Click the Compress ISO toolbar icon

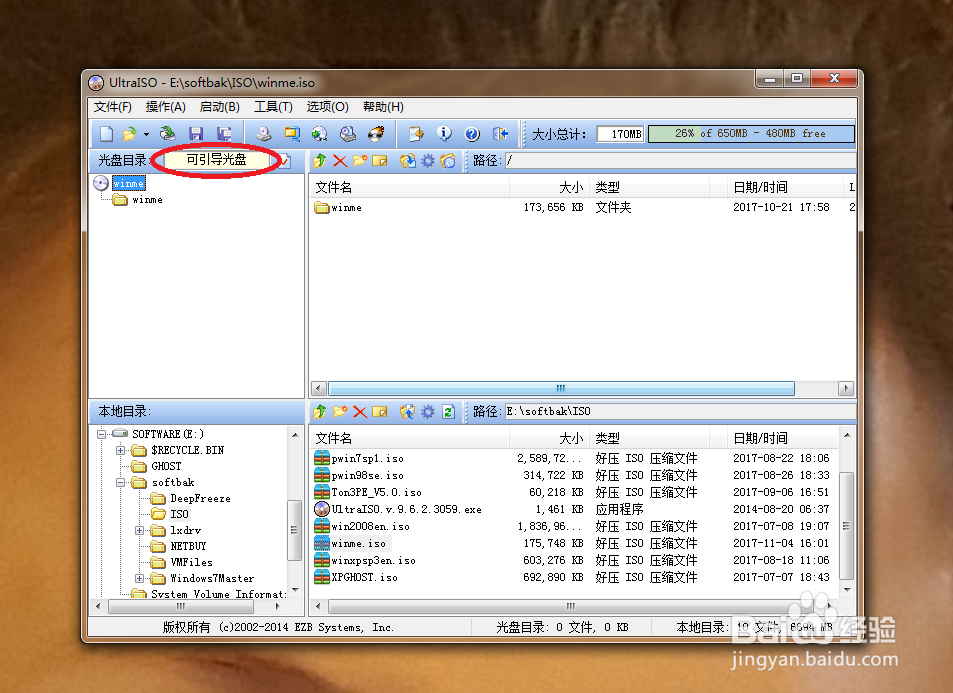(x=292, y=134)
